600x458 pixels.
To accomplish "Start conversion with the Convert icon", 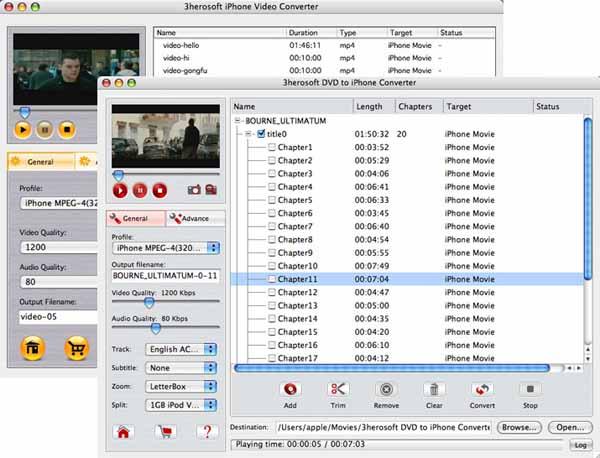I will [482, 390].
